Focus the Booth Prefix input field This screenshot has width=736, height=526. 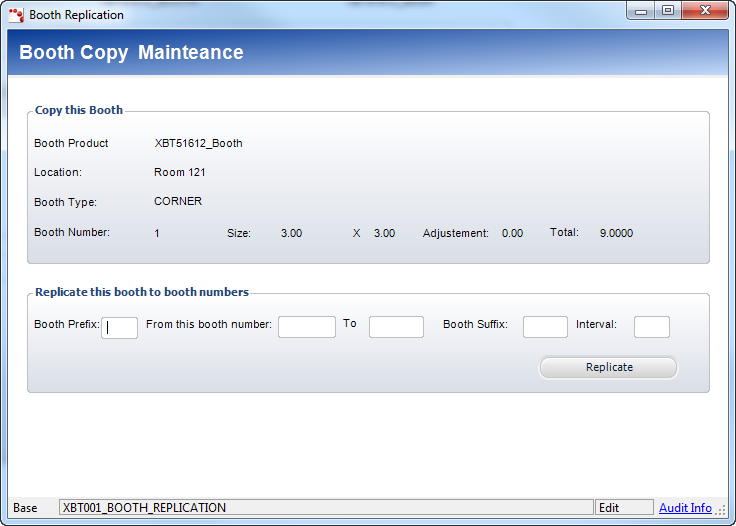tap(120, 327)
